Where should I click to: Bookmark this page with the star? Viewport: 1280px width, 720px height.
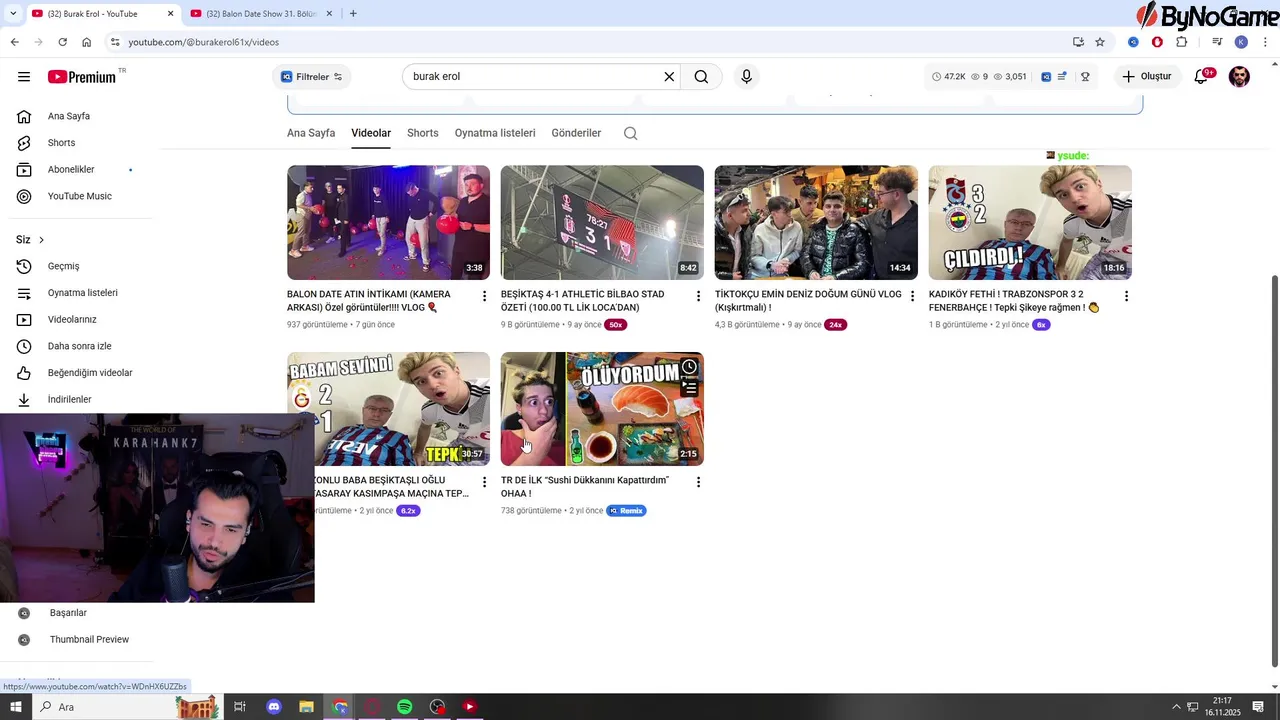coord(1100,42)
